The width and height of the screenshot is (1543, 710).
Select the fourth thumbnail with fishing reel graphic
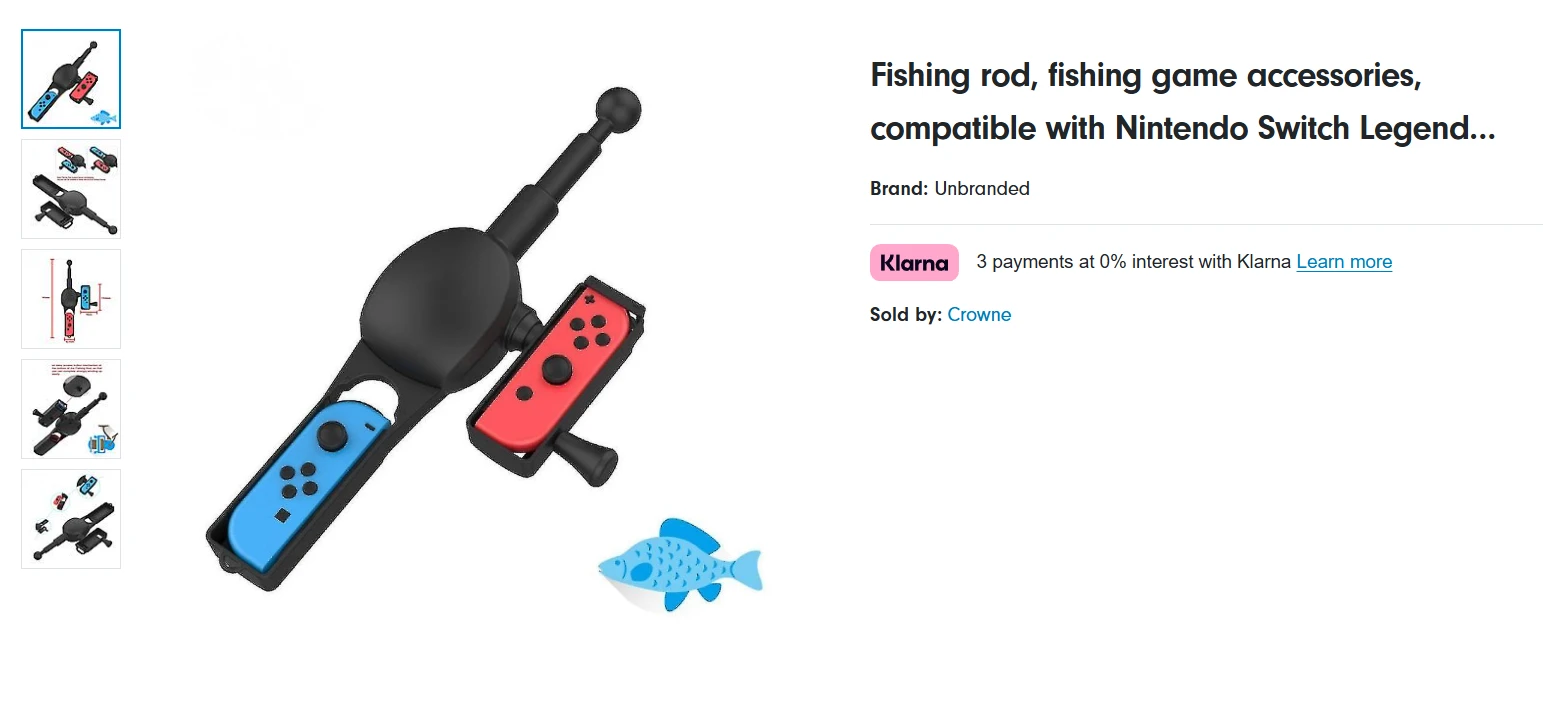pos(71,409)
